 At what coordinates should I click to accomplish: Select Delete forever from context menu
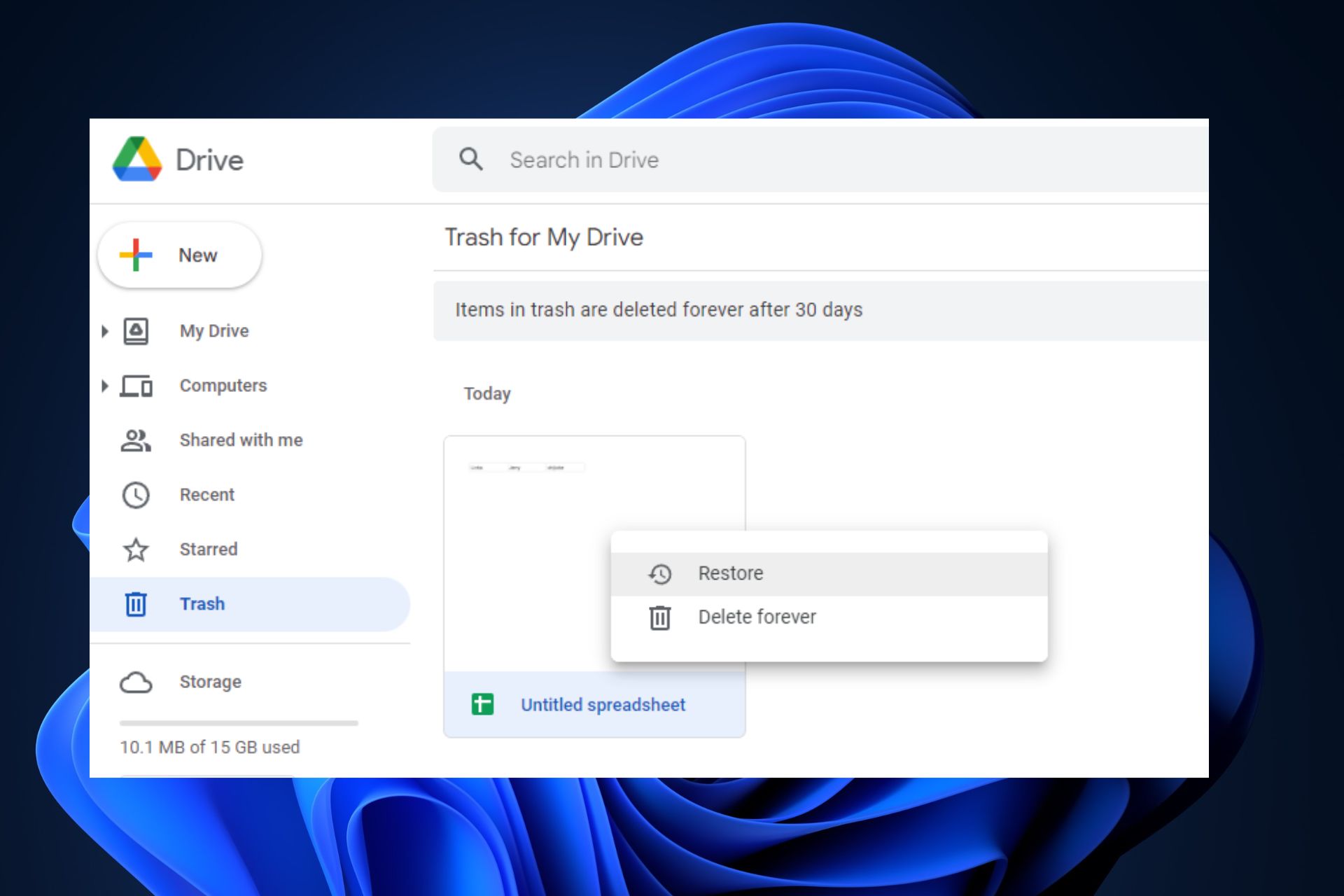tap(757, 617)
